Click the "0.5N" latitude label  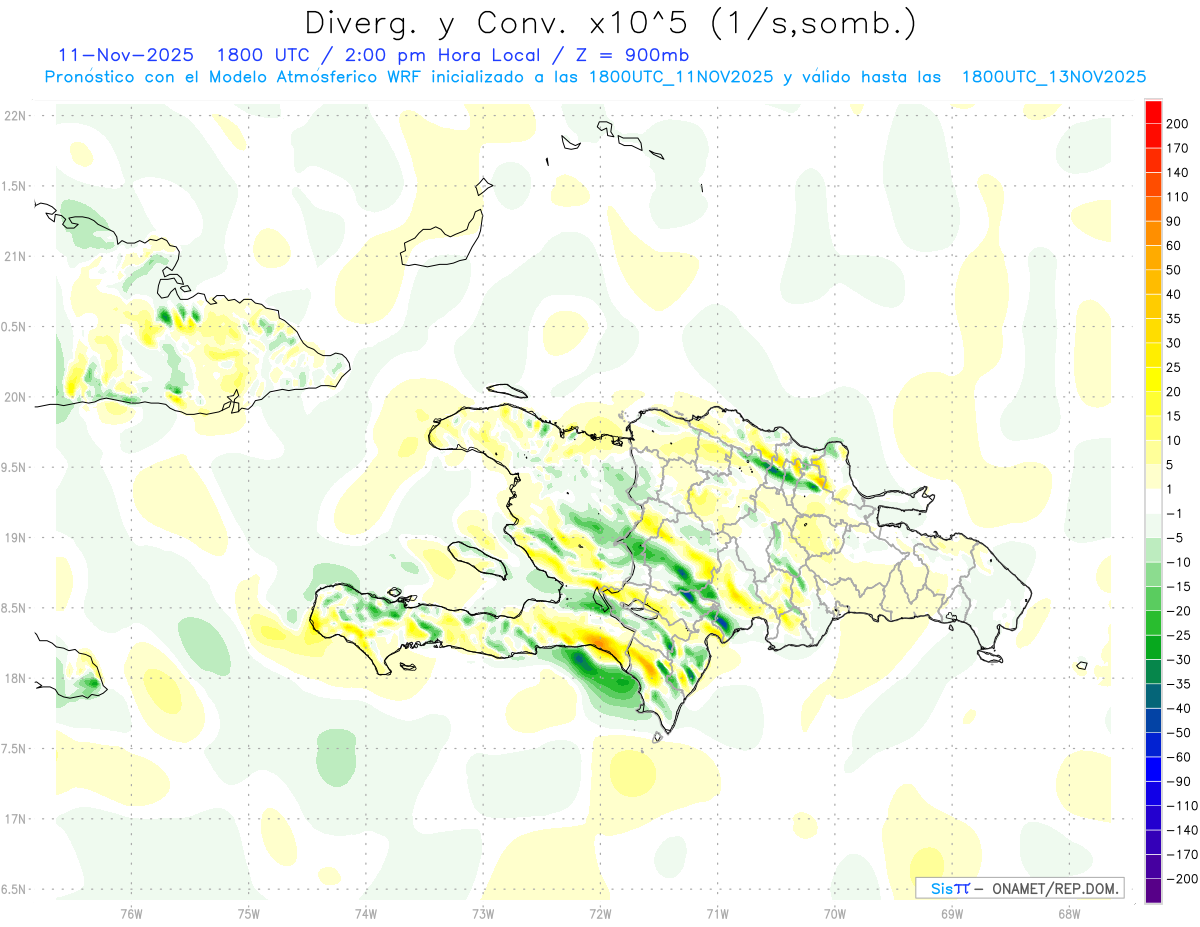(x=15, y=327)
